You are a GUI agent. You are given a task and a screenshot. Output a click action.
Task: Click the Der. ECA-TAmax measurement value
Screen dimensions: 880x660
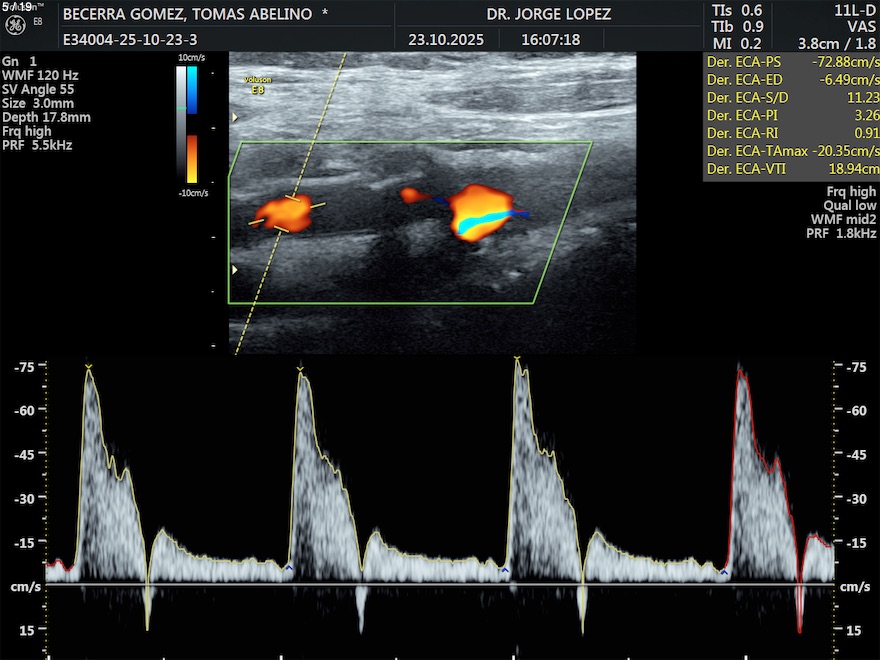coord(841,152)
